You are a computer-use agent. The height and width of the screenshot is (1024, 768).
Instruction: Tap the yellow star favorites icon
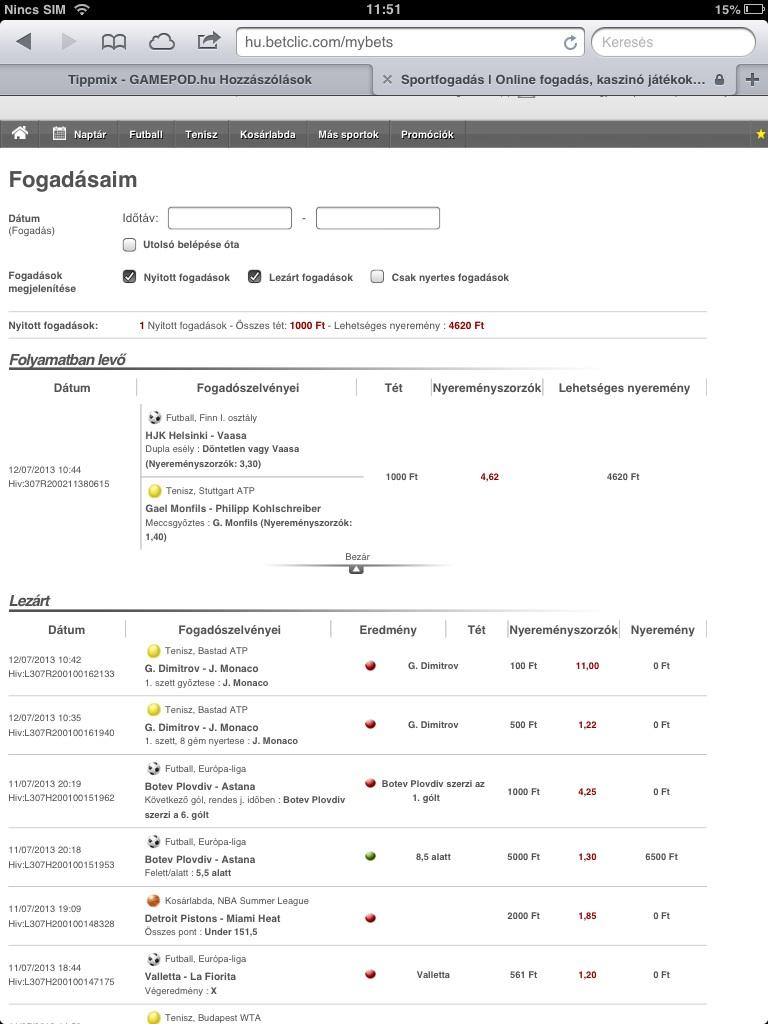click(761, 134)
